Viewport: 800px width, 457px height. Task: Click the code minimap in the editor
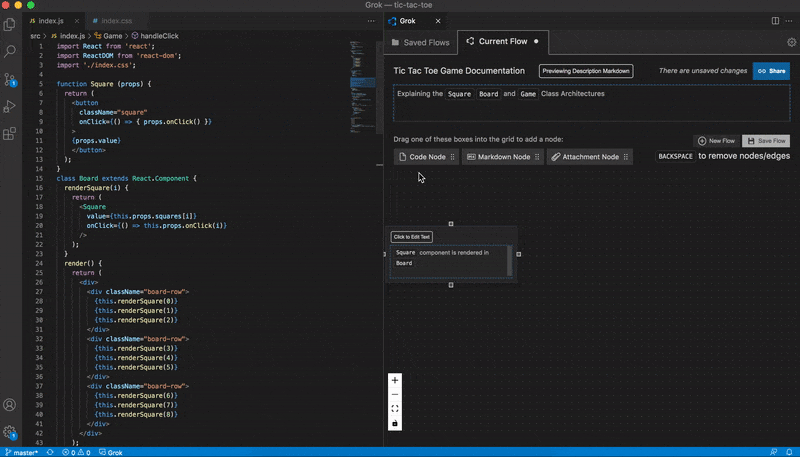pyautogui.click(x=363, y=87)
